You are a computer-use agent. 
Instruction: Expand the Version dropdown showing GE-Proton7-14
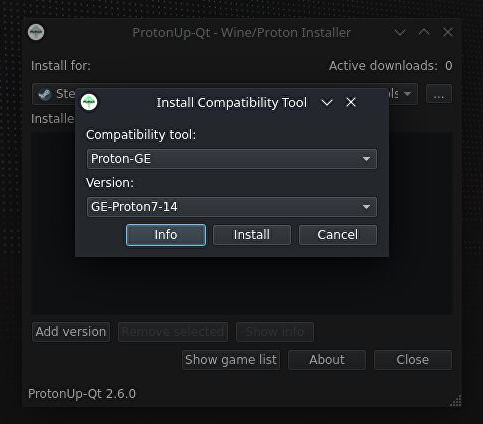(232, 207)
